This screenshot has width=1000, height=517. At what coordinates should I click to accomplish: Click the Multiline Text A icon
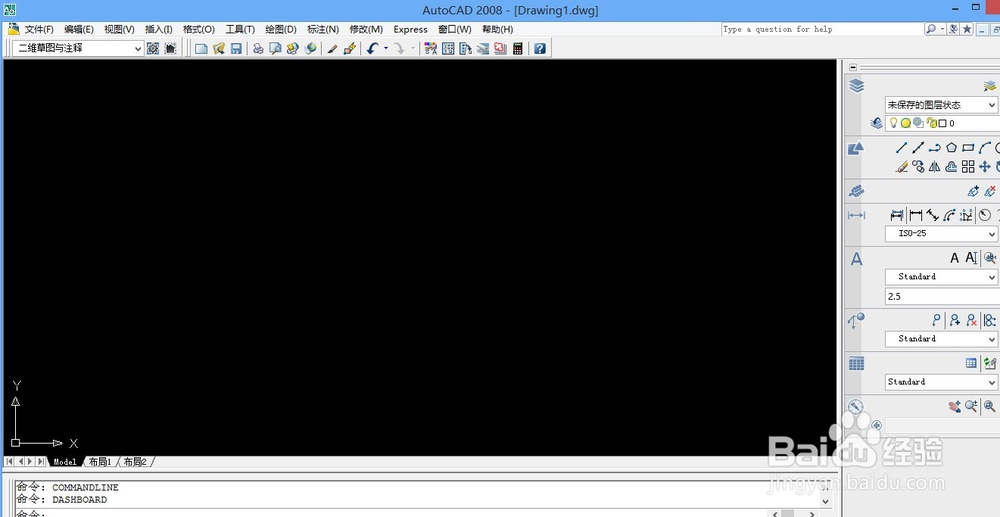pyautogui.click(x=954, y=258)
